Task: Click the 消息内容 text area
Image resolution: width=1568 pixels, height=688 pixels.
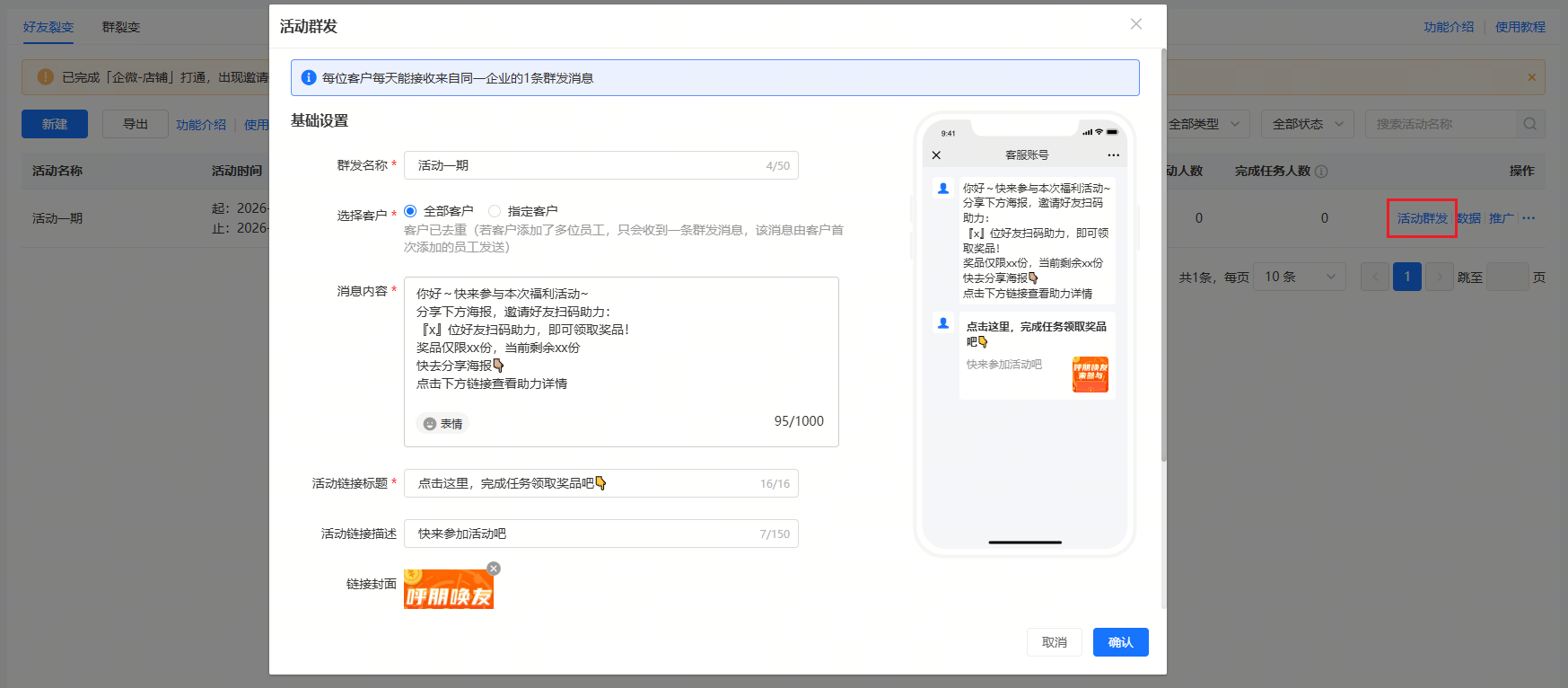Action: (x=621, y=362)
